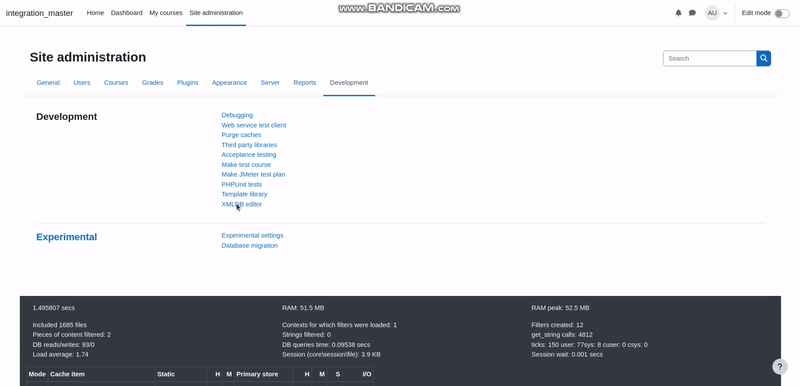Switch to the Server tab
800x386 pixels.
pyautogui.click(x=270, y=83)
